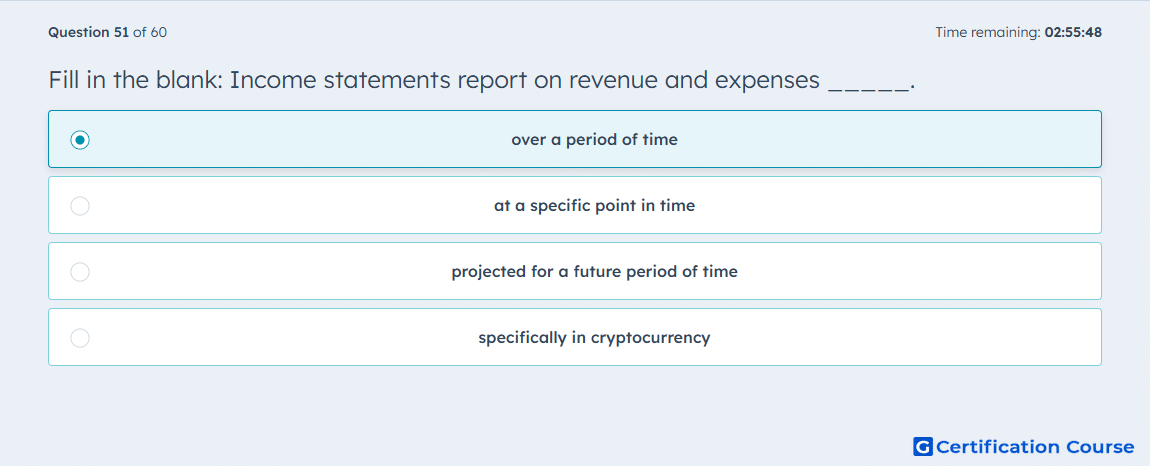Click the 'at a specific point in time' answer text
Viewport: 1150px width, 466px height.
click(x=594, y=206)
